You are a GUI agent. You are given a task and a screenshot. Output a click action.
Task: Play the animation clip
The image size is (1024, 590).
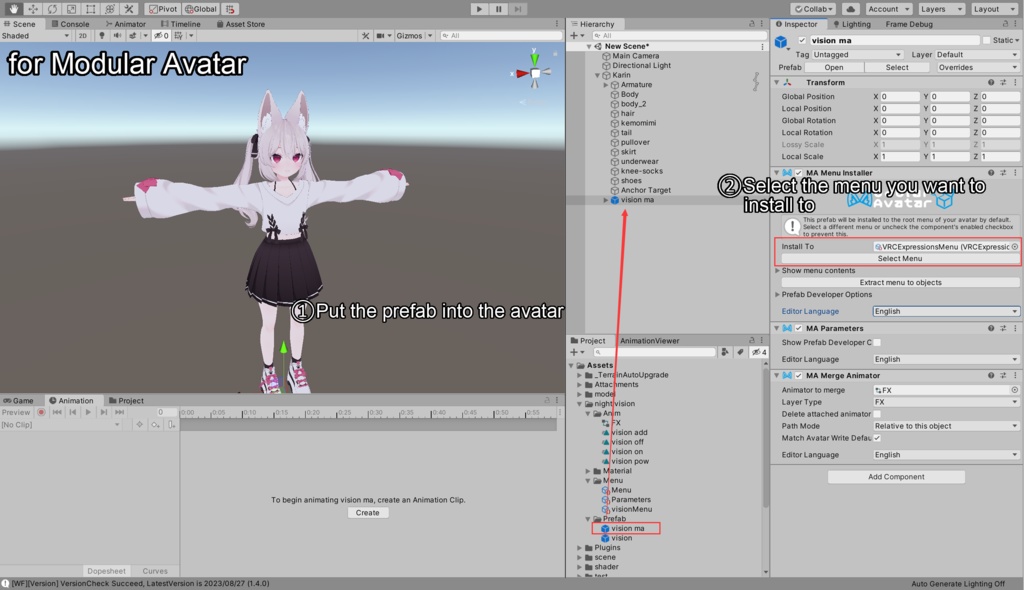click(x=88, y=412)
